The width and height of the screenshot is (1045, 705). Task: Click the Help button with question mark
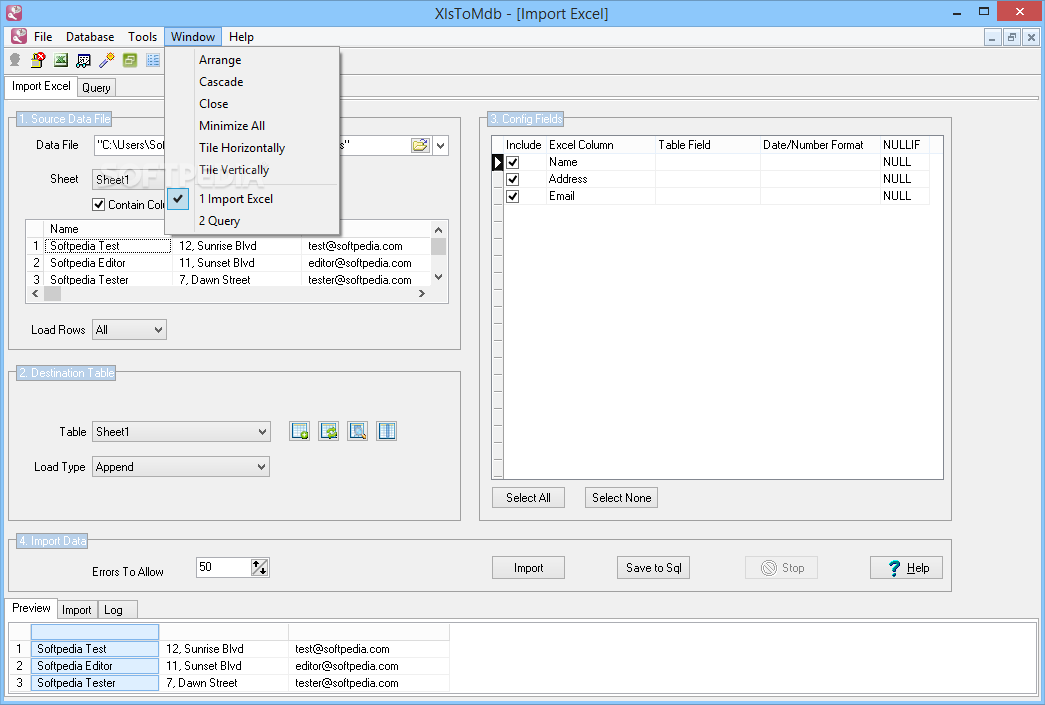(906, 568)
